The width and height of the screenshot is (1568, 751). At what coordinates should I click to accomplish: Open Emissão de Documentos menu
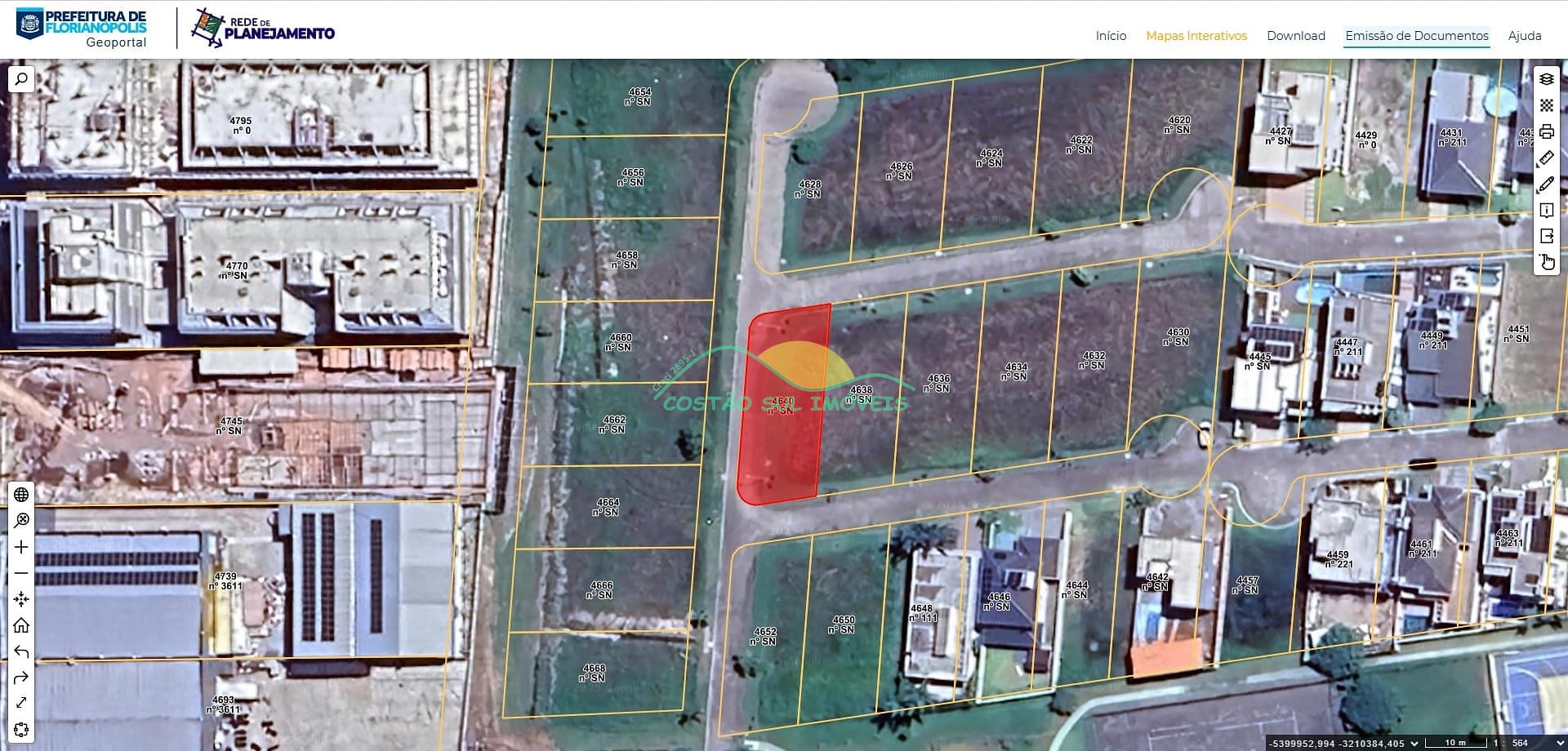[x=1417, y=36]
